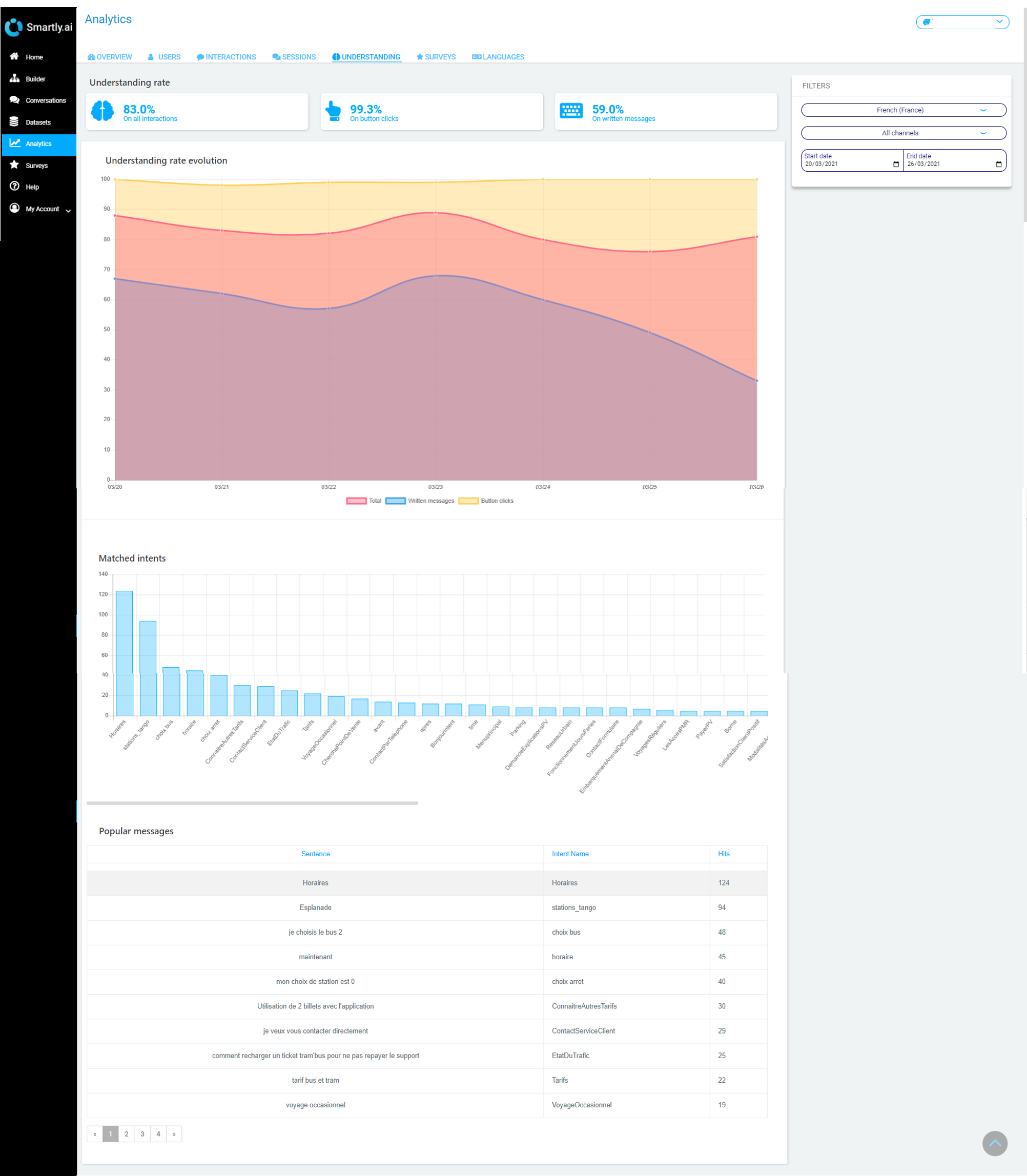1027x1176 pixels.
Task: Click the horizontal scrollbar under Matched intents
Action: coord(252,803)
